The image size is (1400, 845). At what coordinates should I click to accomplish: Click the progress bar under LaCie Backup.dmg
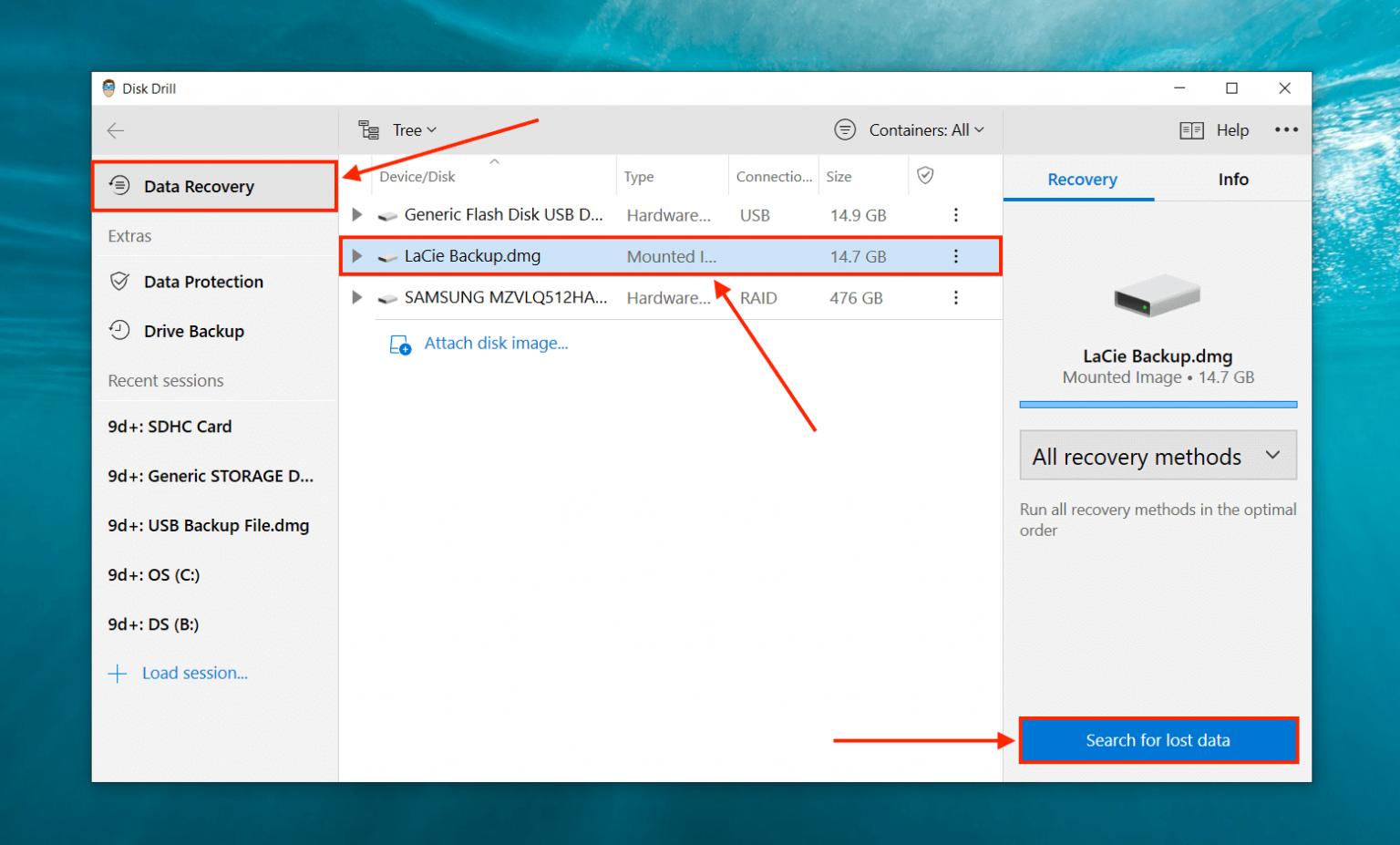pos(1157,404)
